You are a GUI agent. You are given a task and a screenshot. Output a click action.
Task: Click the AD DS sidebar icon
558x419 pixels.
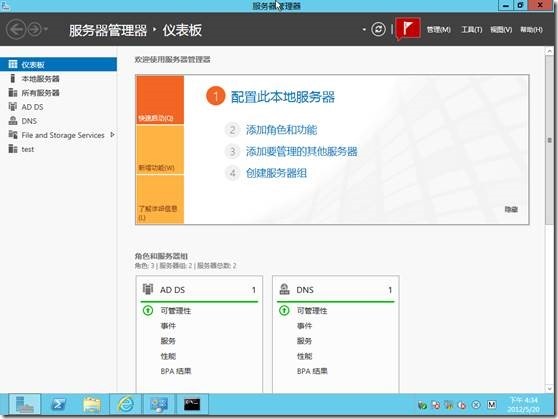[13, 106]
